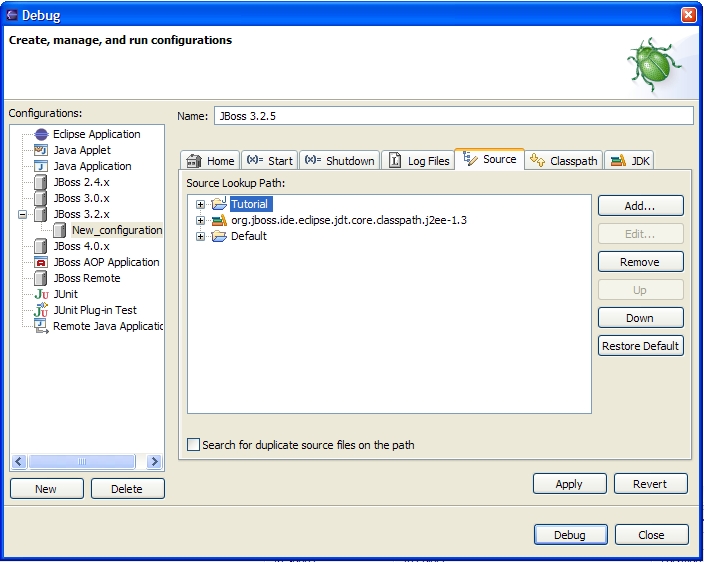Click the Eclipse Application icon in Configurations

[x=41, y=134]
